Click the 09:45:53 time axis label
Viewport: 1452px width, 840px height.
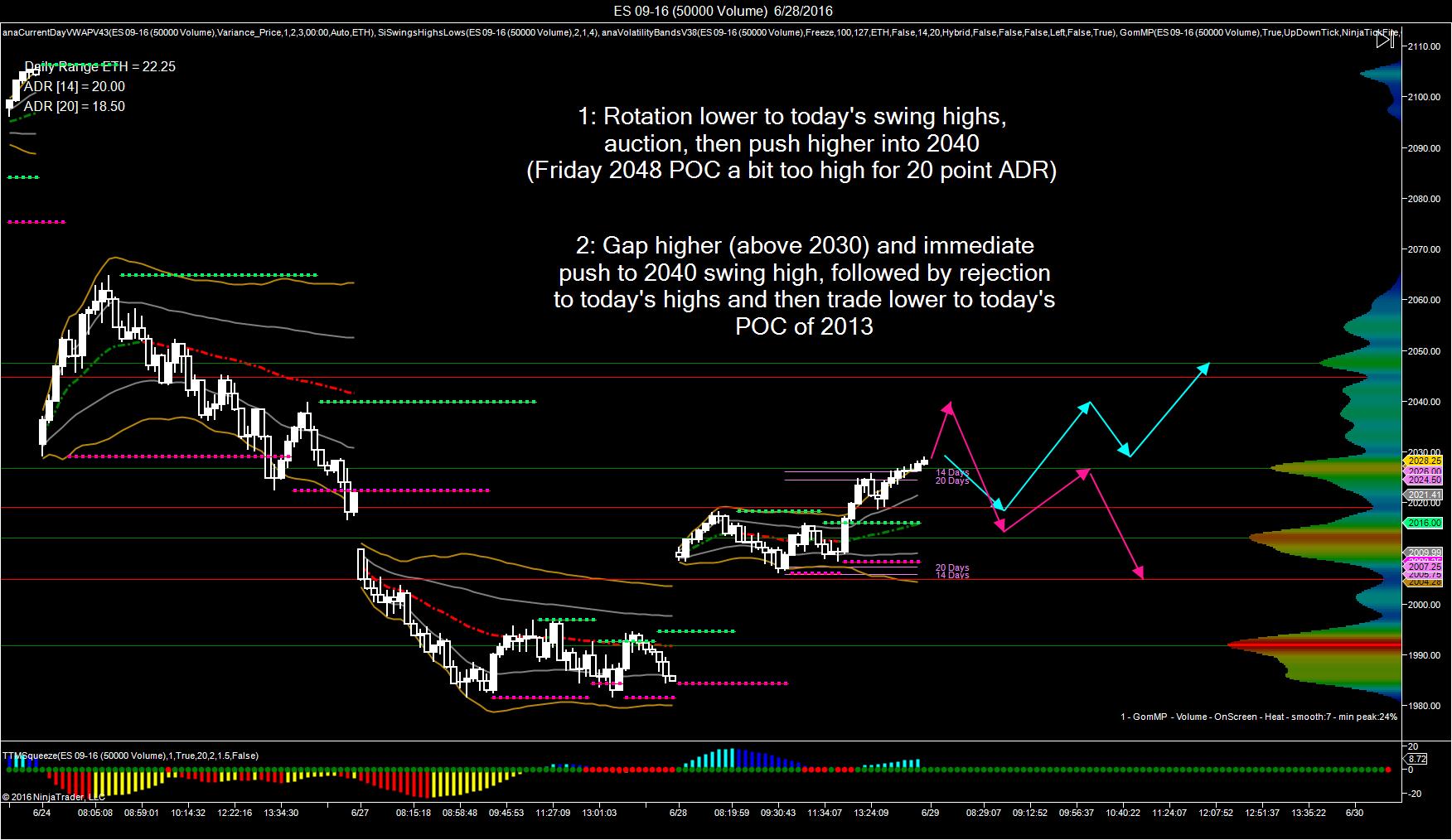(x=506, y=813)
